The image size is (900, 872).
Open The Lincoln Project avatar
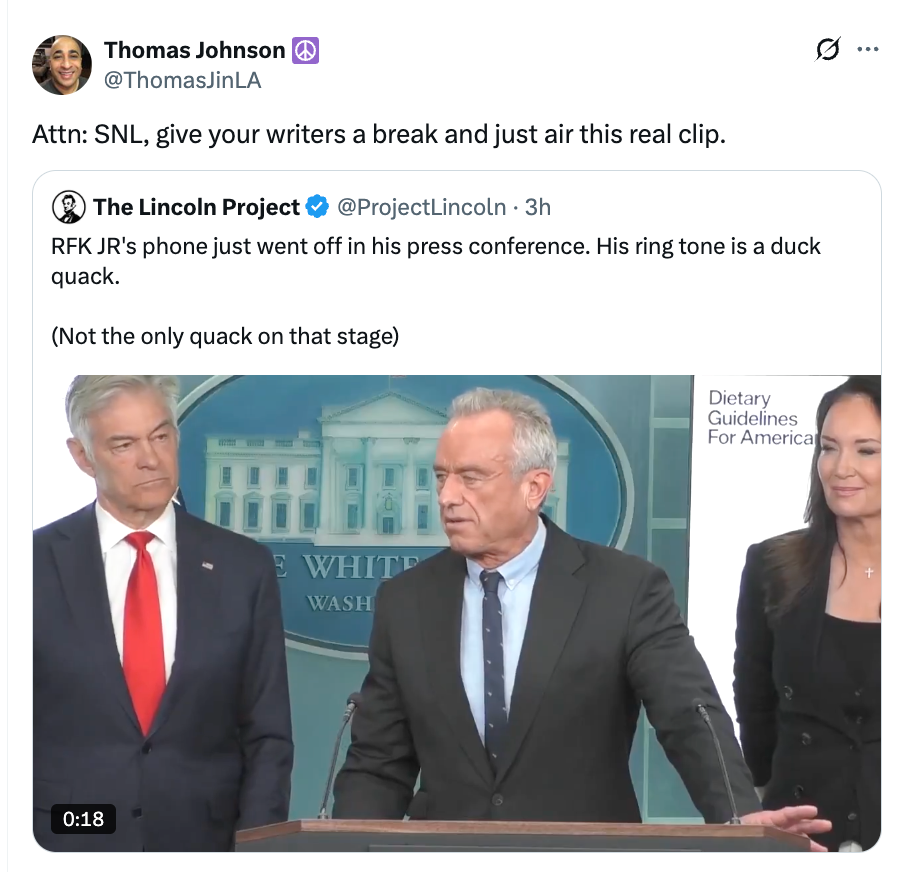tap(68, 207)
